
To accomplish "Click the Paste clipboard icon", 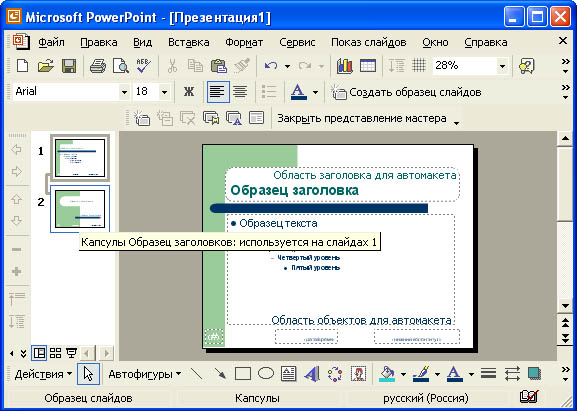I will (x=219, y=66).
